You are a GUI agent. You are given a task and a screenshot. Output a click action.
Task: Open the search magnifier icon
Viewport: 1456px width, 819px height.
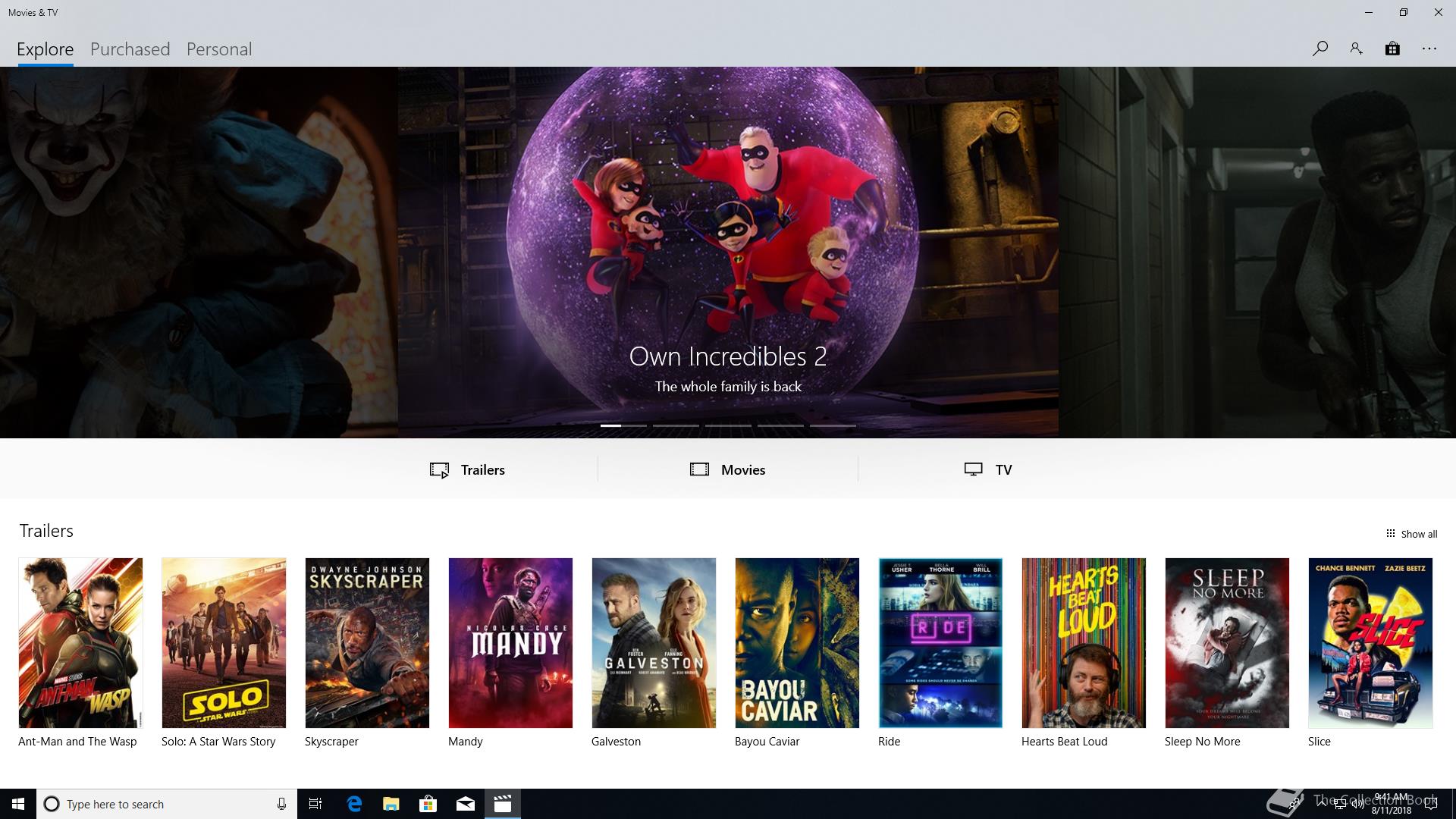[1319, 49]
